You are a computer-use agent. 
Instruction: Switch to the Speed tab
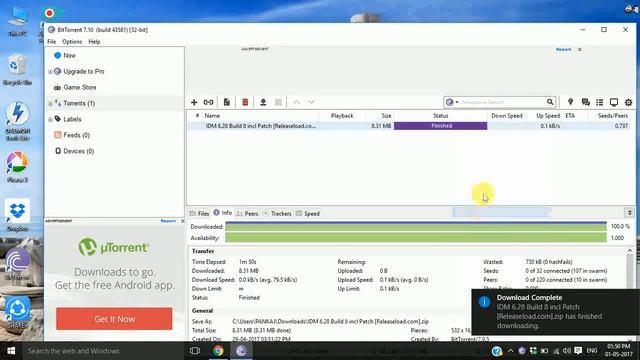click(x=308, y=213)
